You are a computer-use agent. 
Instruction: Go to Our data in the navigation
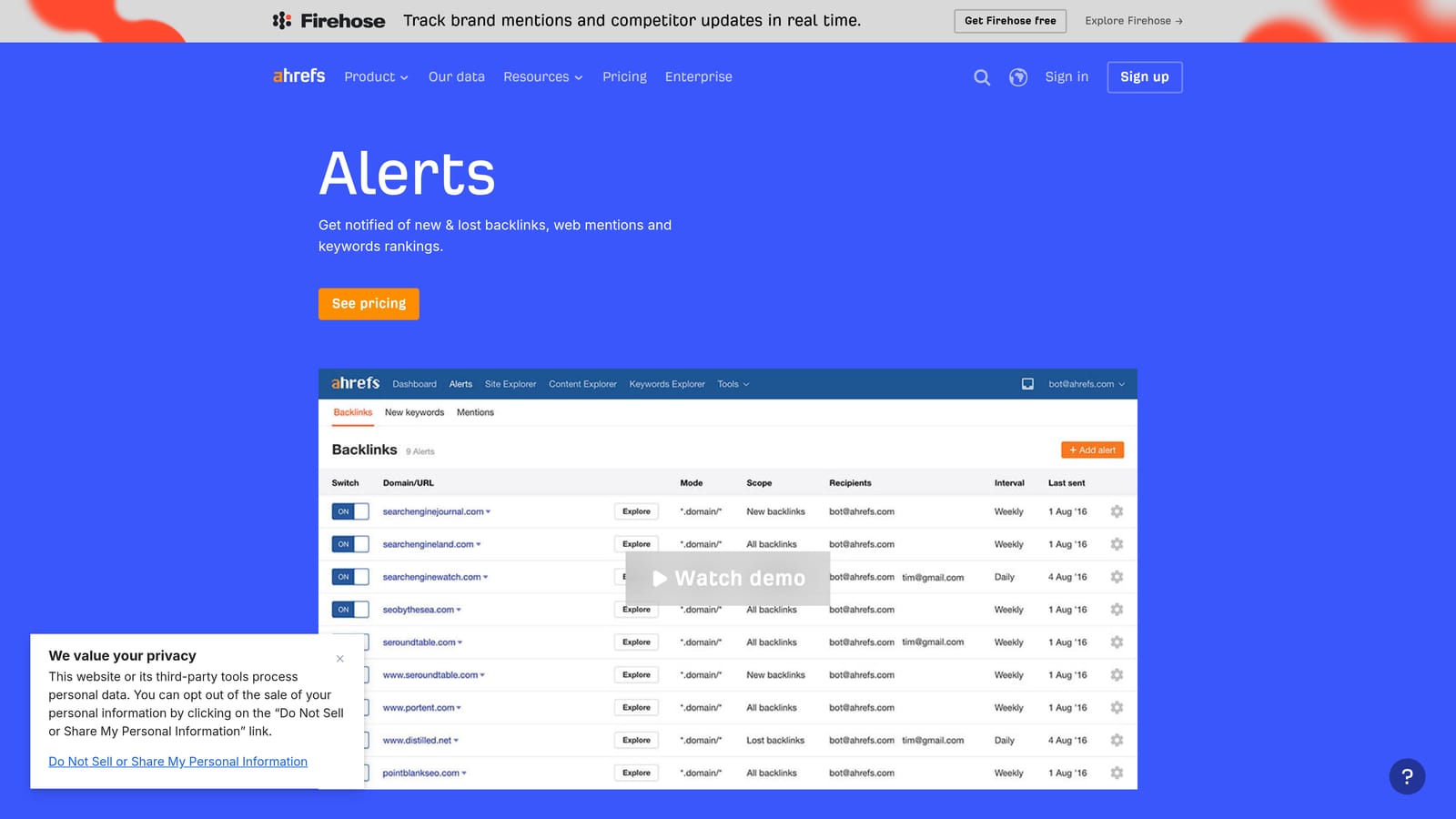[x=457, y=77]
